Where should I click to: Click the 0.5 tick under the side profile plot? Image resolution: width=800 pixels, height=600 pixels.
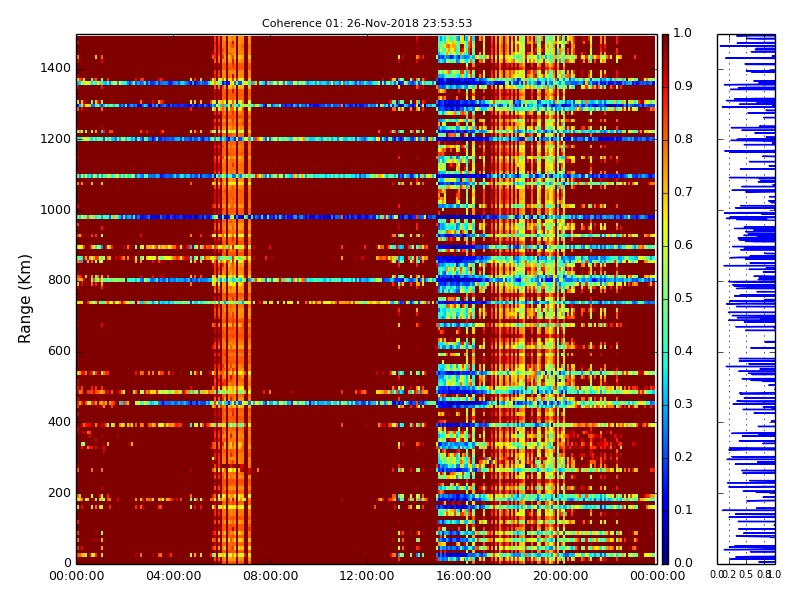746,574
